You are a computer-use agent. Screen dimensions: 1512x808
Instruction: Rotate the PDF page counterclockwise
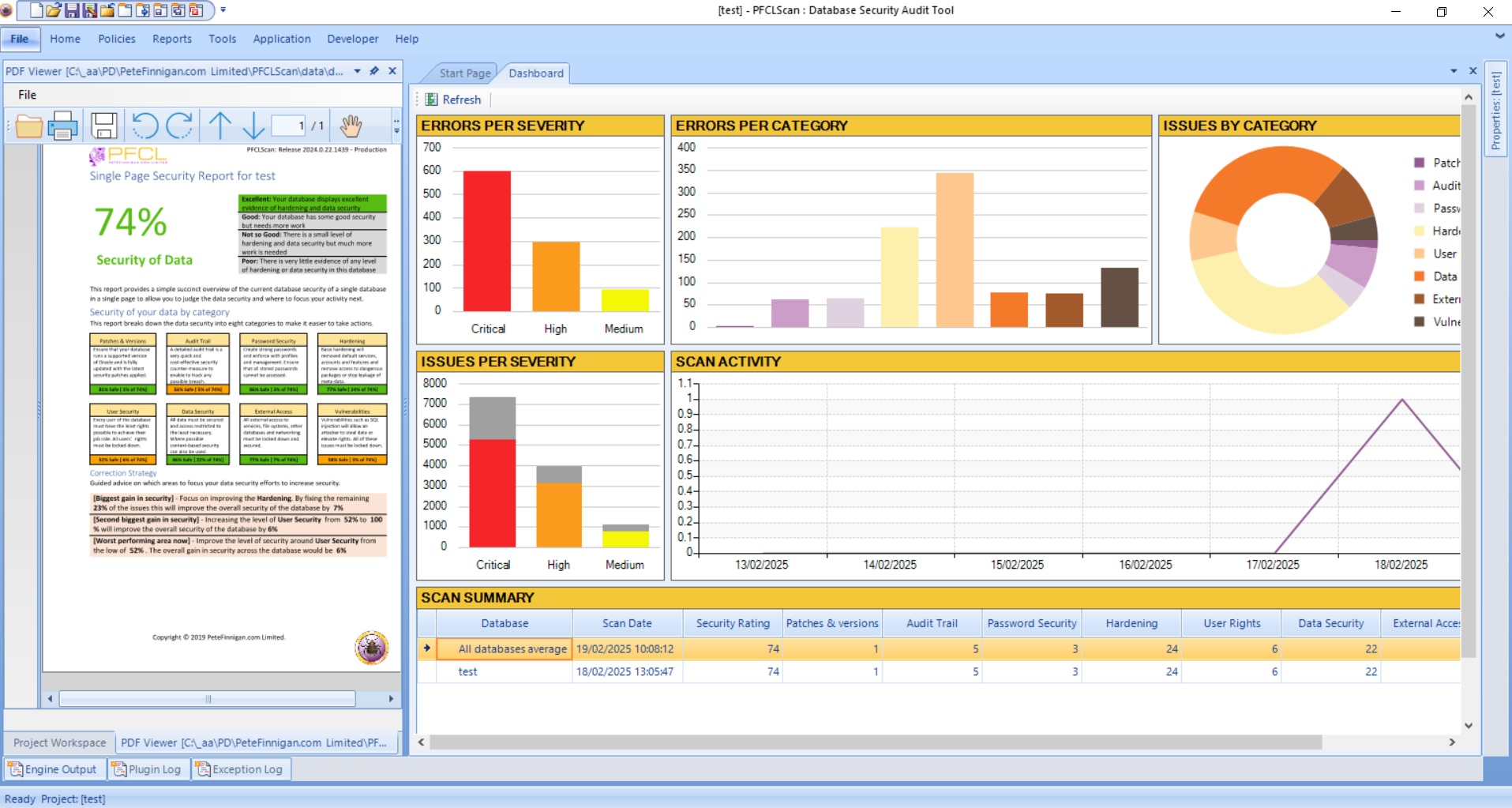145,126
